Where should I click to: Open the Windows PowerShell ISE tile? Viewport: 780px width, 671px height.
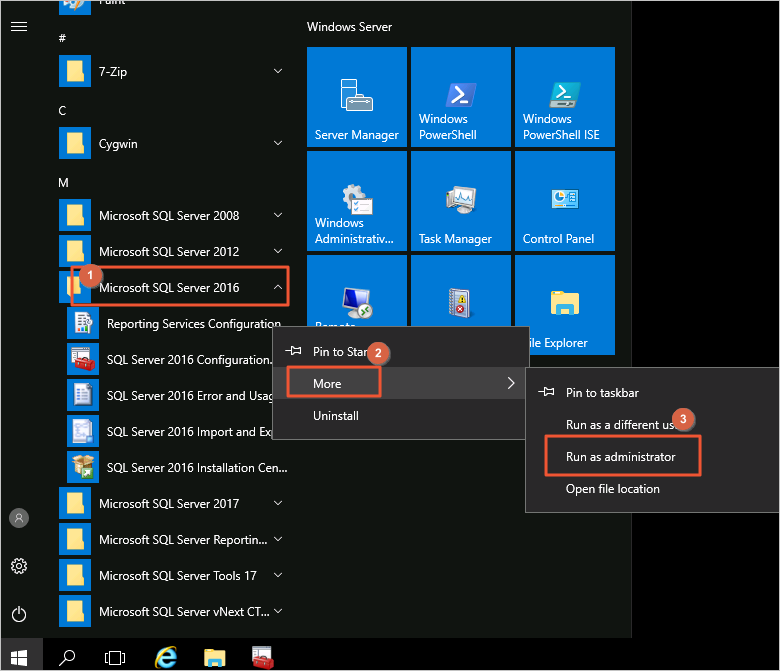point(565,97)
